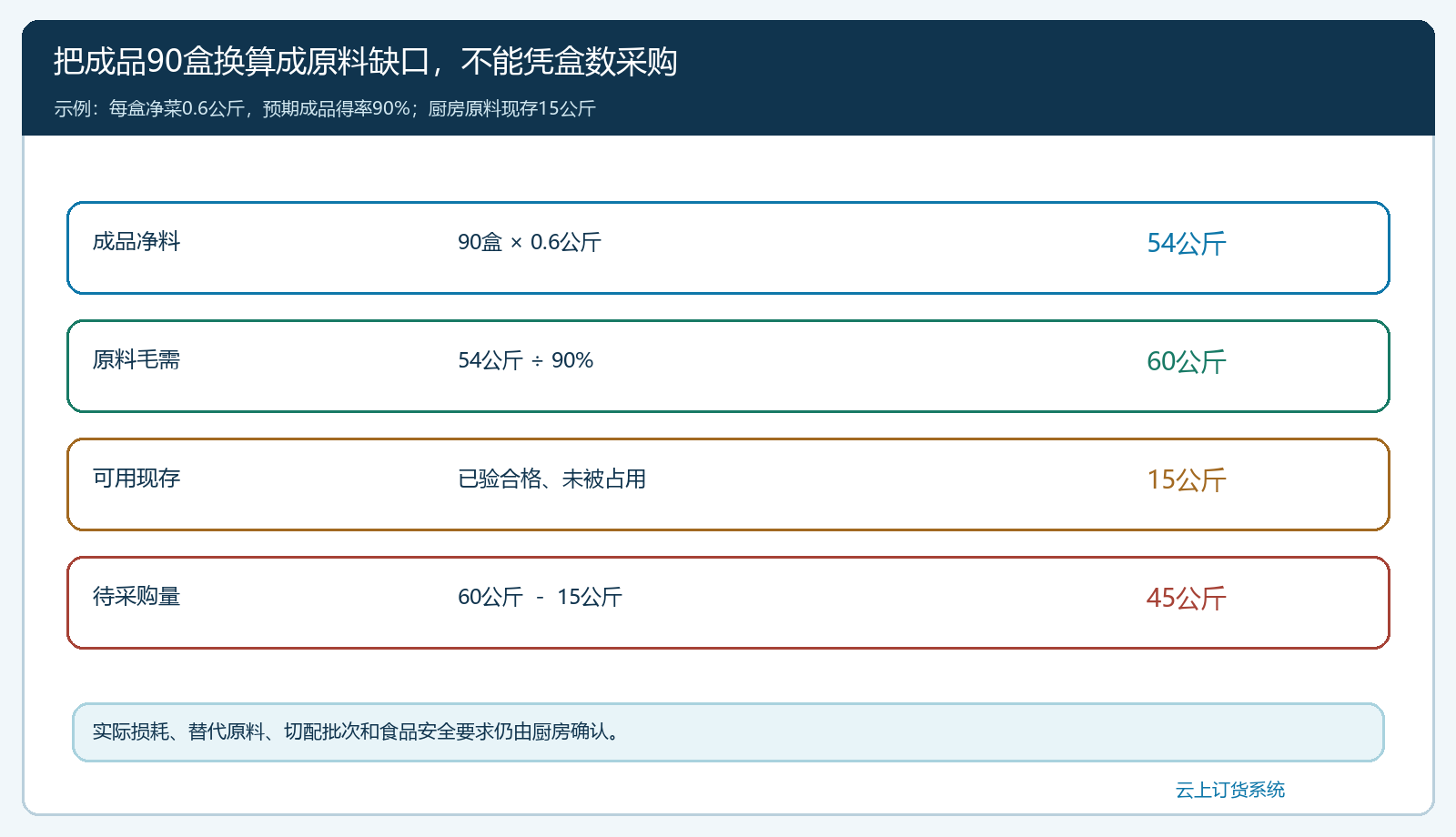Click the orange 15公斤 value

tap(1186, 479)
